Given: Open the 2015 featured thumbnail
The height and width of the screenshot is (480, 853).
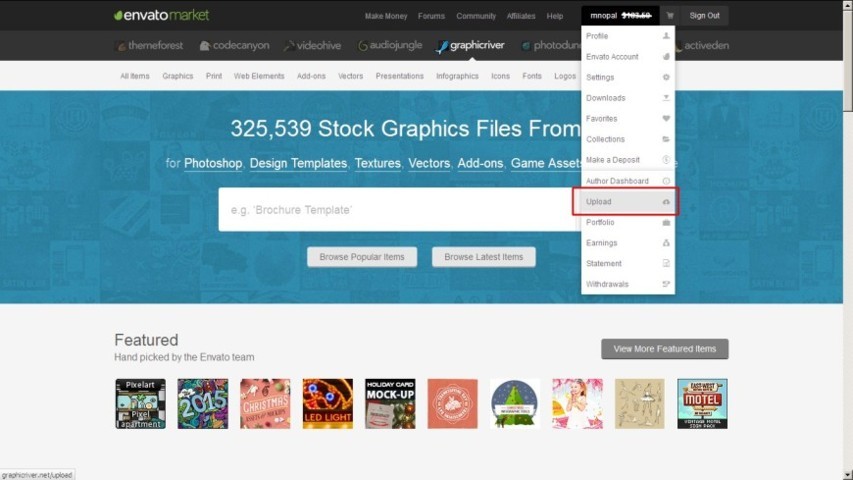Looking at the screenshot, I should (x=203, y=404).
